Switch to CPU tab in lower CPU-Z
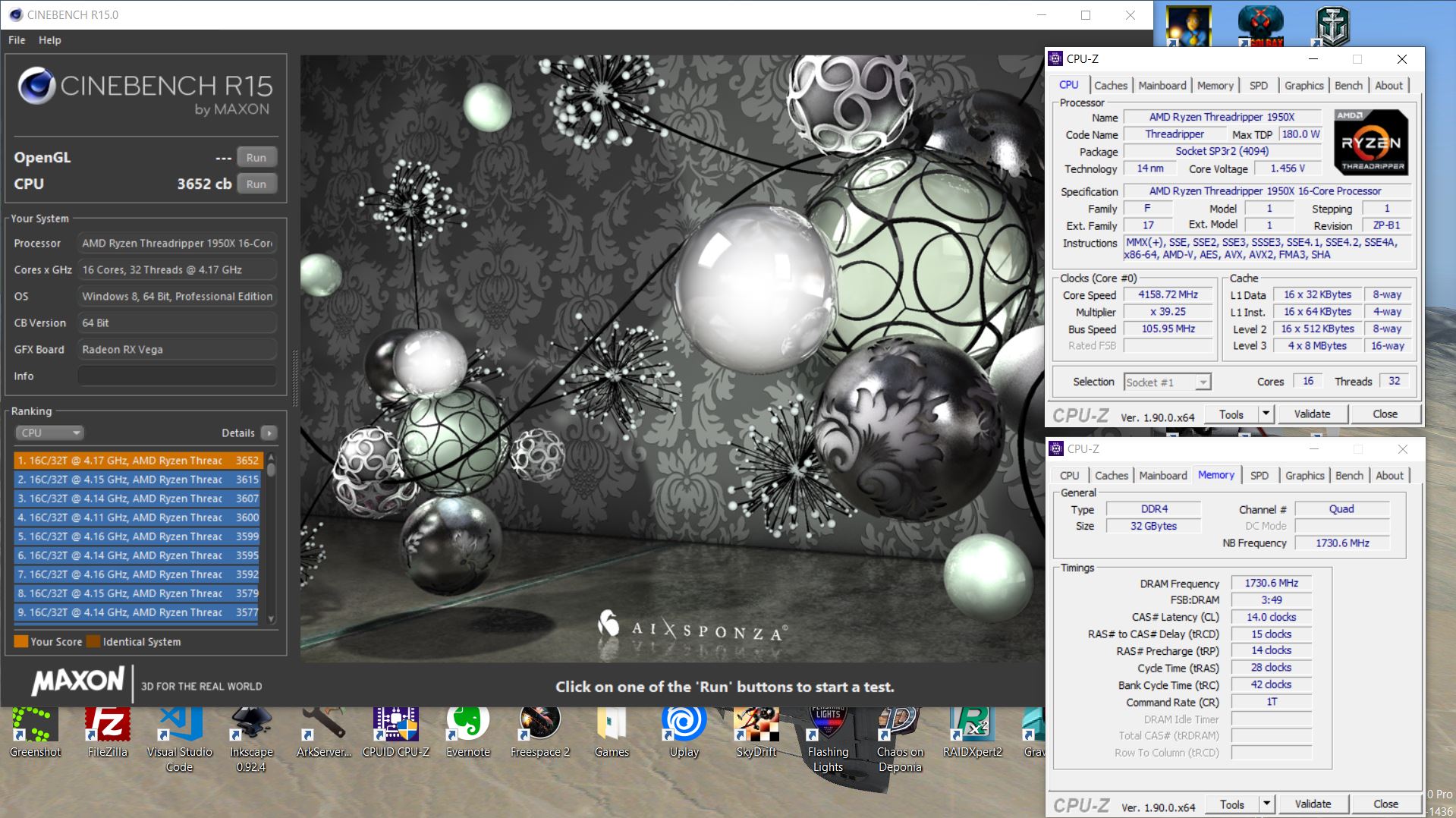This screenshot has height=818, width=1456. tap(1069, 476)
